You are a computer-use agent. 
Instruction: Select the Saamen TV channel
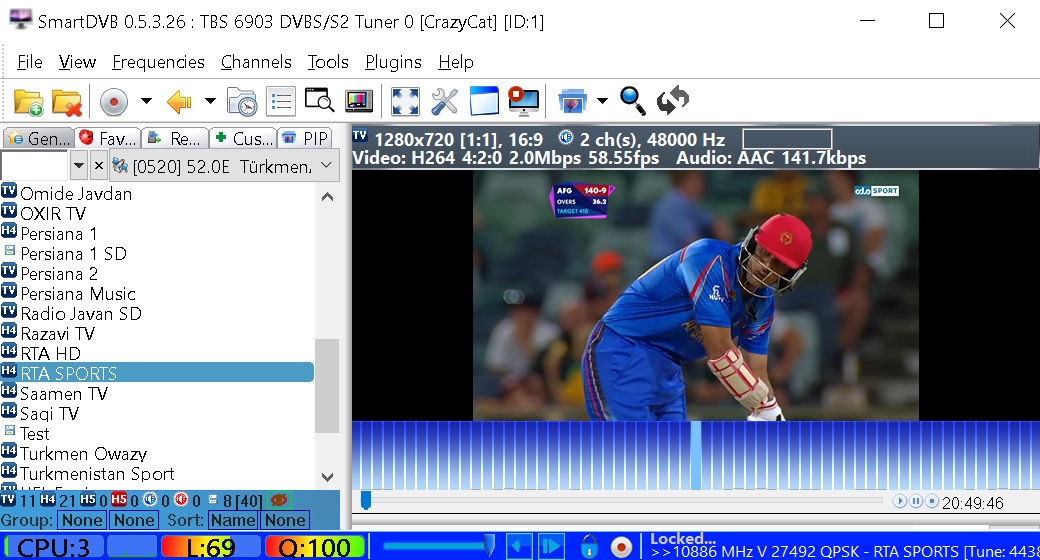pos(64,393)
